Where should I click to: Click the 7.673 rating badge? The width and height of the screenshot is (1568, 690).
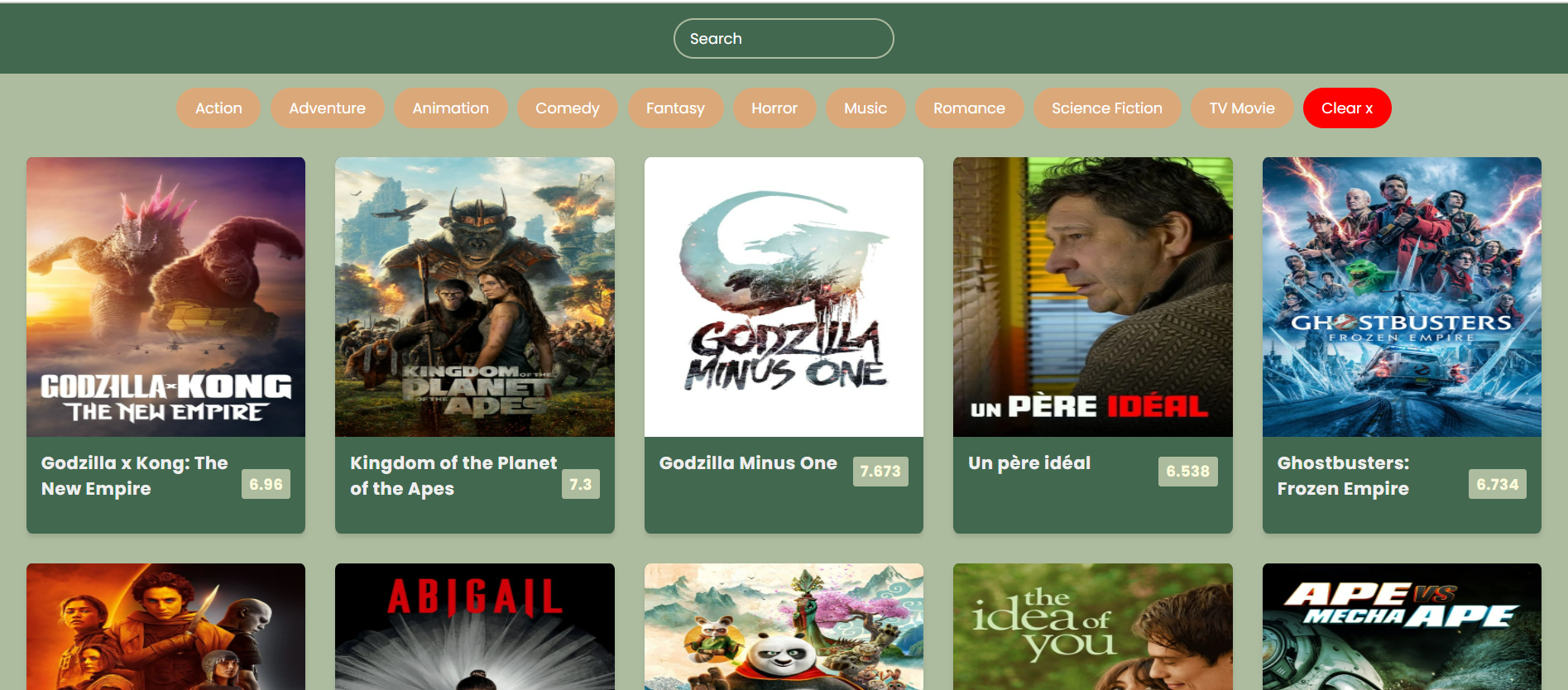(x=880, y=472)
